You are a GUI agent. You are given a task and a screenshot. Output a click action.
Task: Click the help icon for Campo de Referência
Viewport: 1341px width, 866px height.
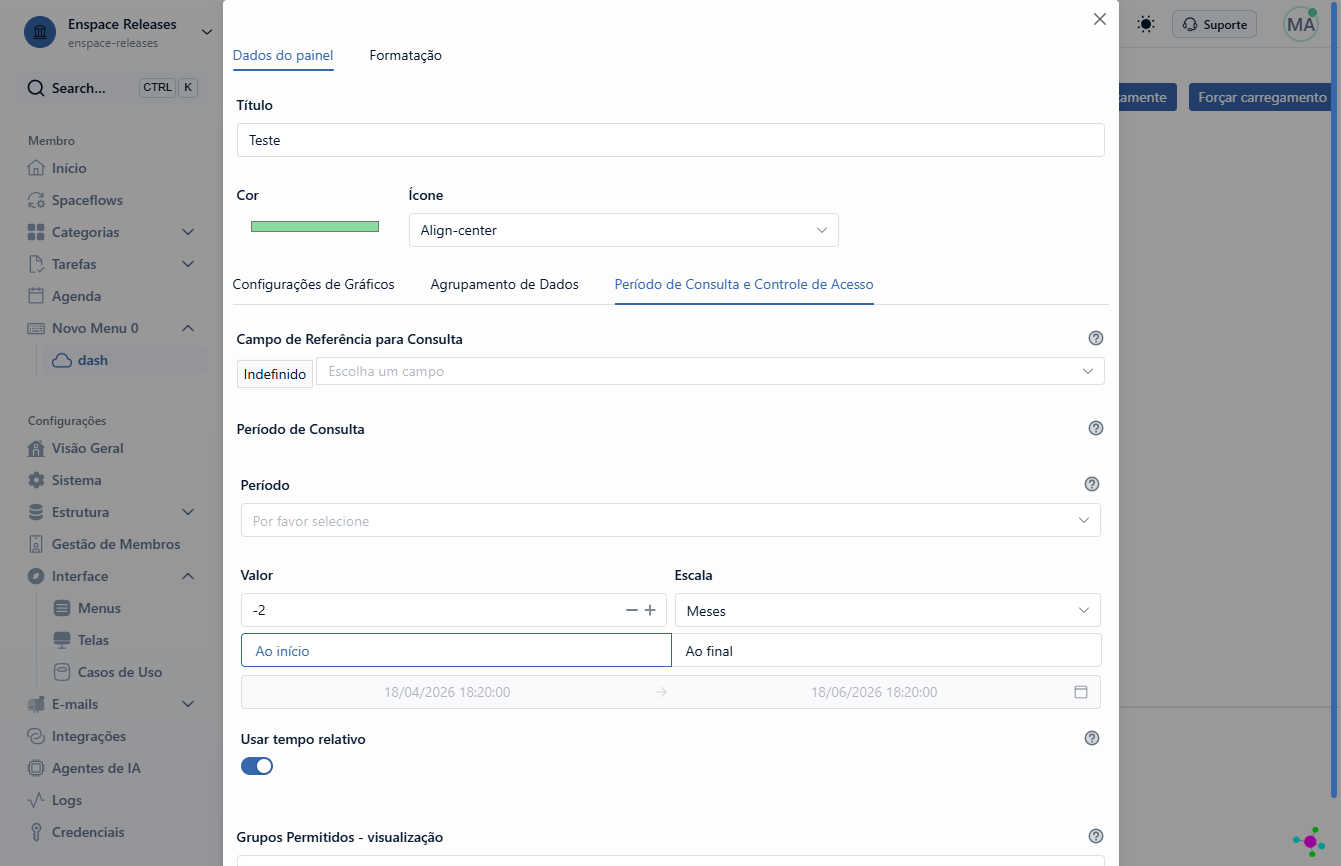(1096, 338)
